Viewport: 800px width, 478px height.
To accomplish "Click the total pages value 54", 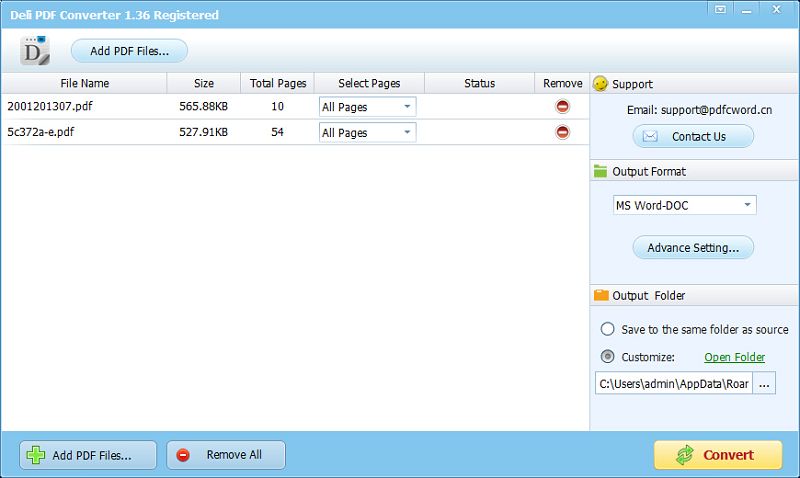I will pyautogui.click(x=277, y=132).
